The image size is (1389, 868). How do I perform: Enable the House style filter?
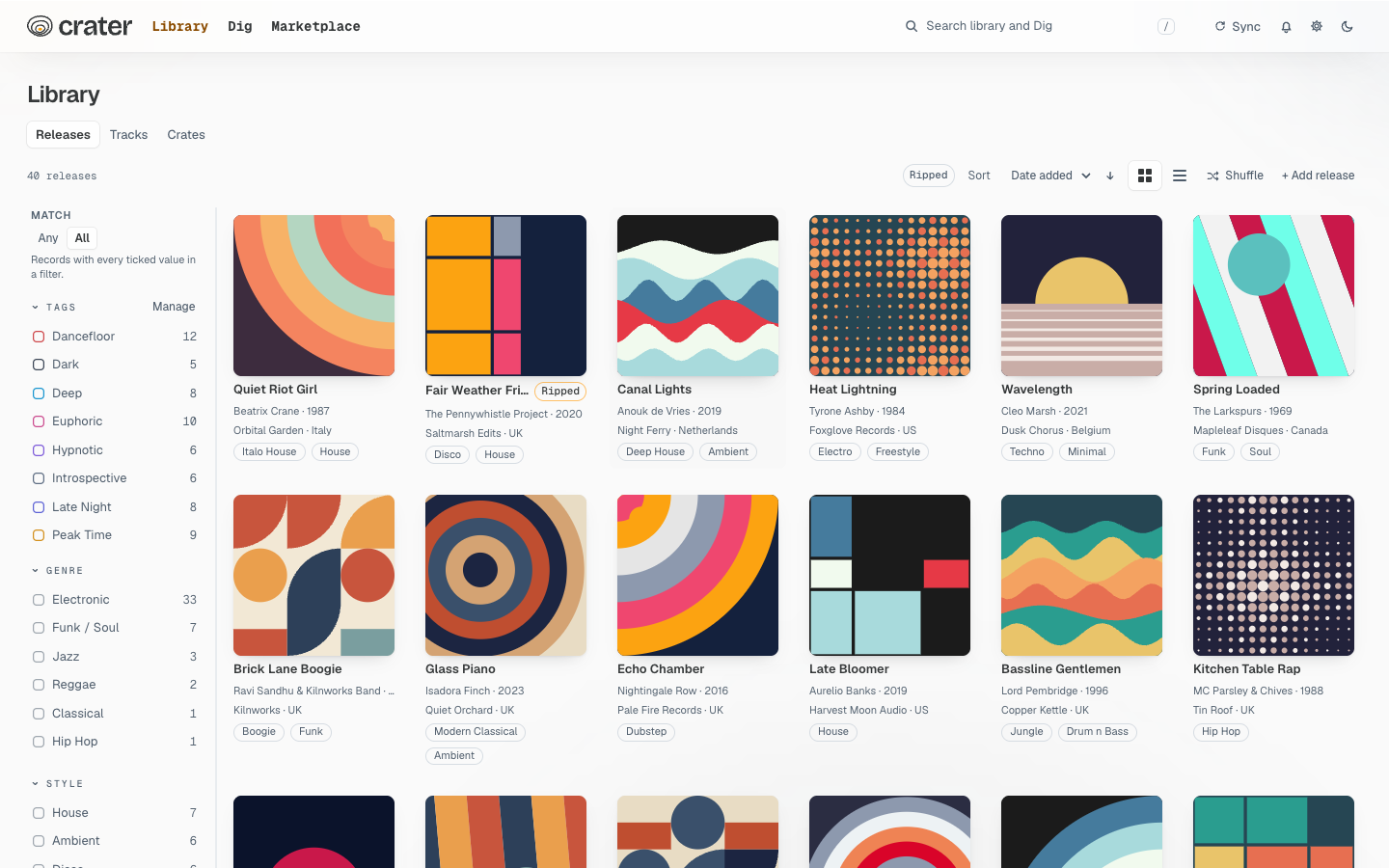coord(39,813)
